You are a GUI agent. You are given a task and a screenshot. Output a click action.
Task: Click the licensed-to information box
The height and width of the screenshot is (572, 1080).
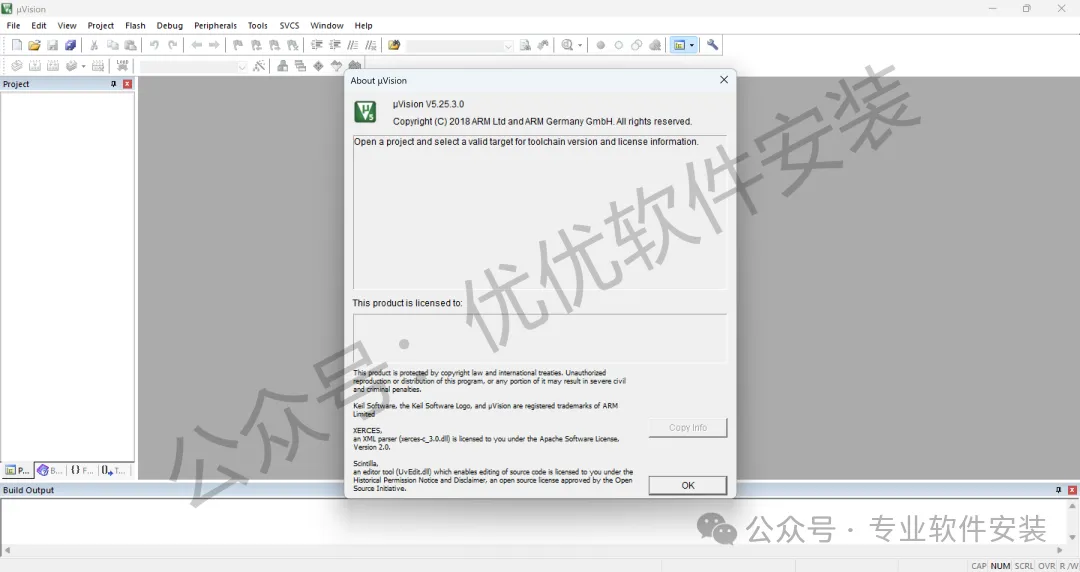click(539, 338)
